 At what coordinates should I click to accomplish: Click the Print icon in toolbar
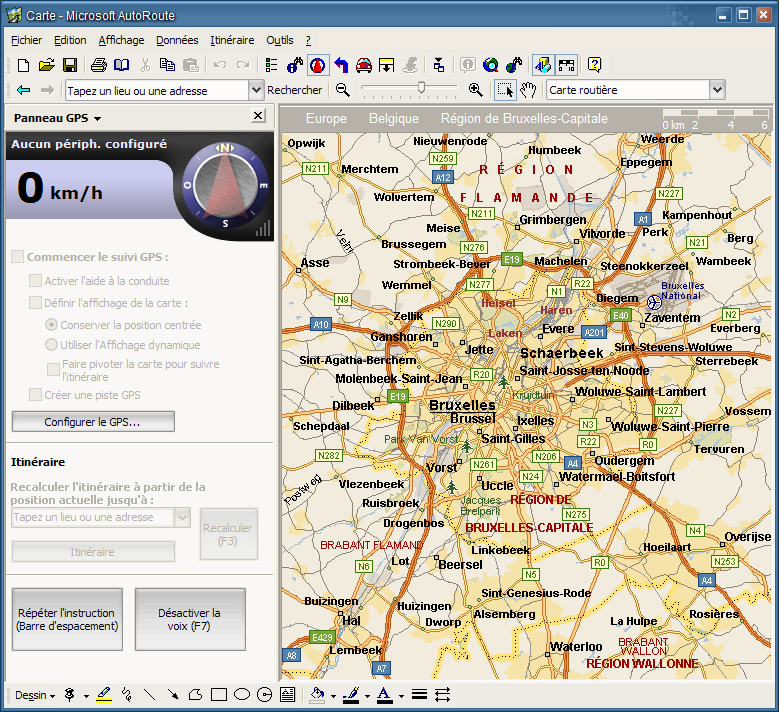99,65
